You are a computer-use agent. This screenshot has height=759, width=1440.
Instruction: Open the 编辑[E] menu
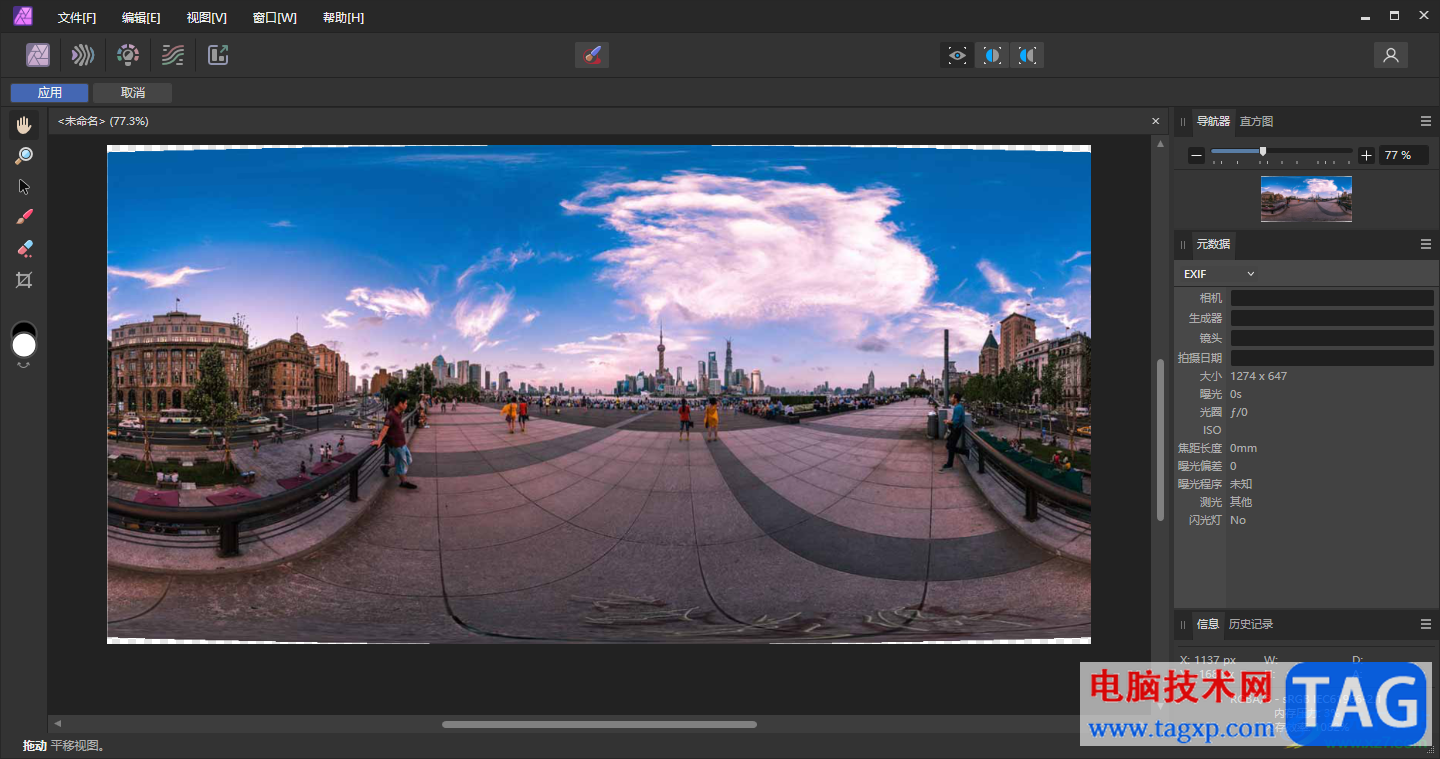point(141,18)
